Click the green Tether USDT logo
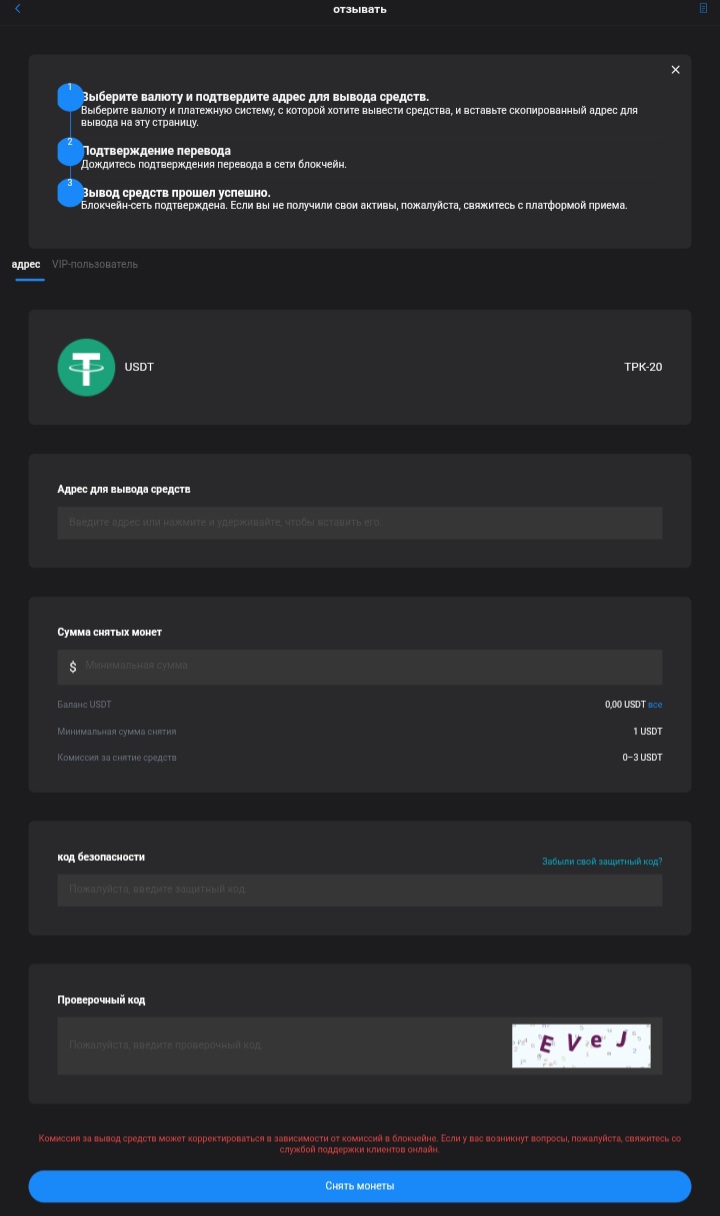This screenshot has height=1216, width=720. click(x=87, y=367)
